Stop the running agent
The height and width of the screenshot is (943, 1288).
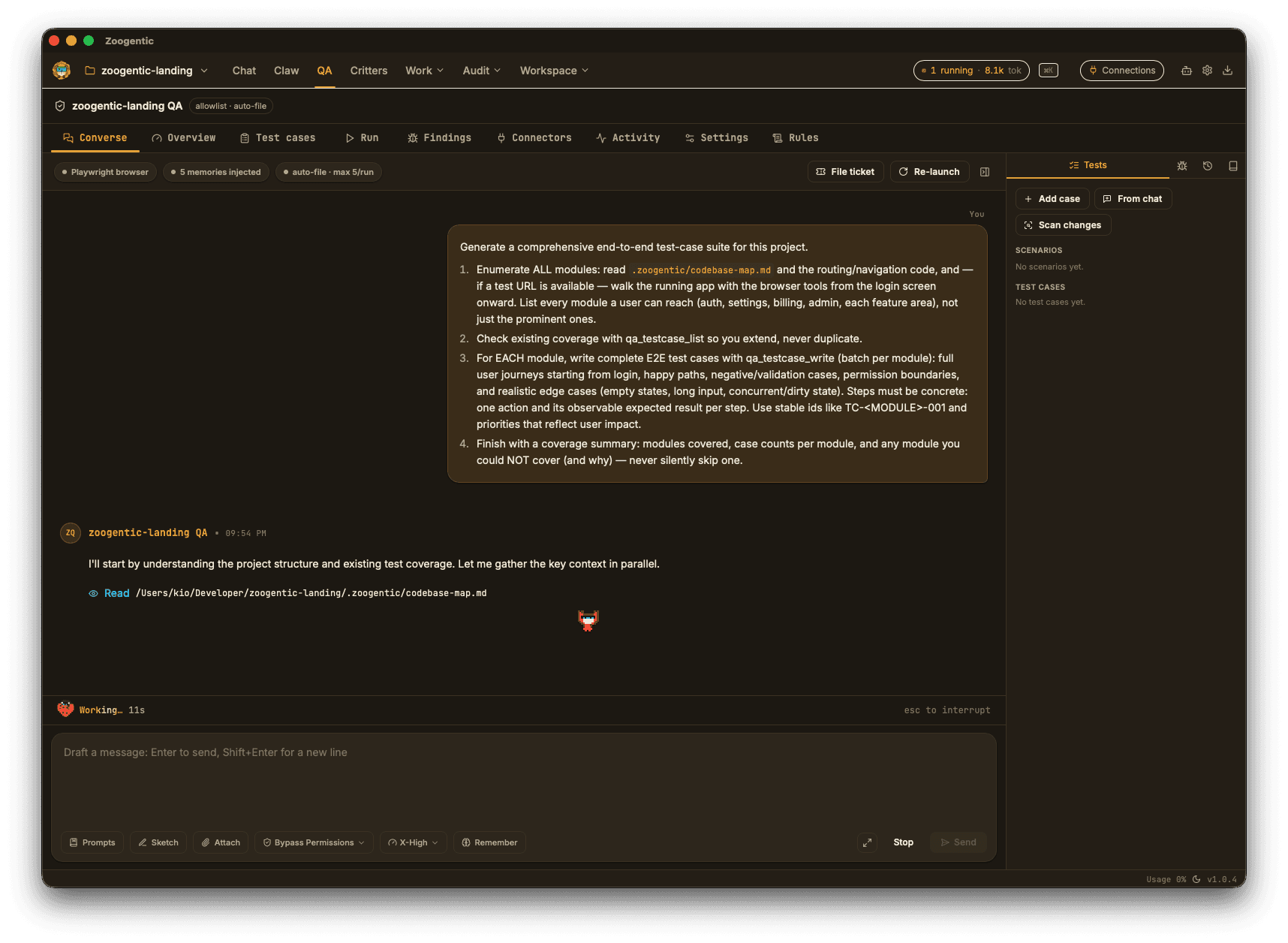pos(903,842)
